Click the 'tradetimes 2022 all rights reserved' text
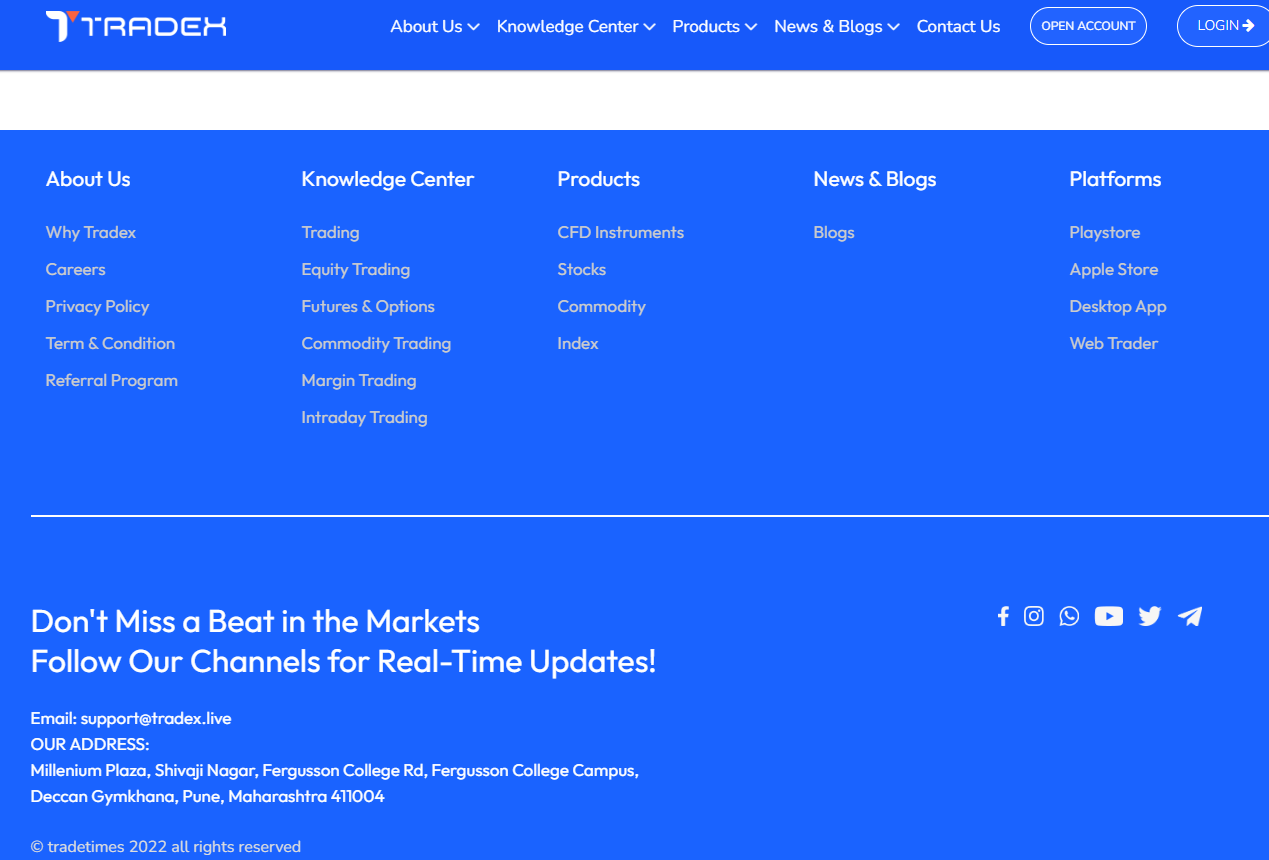The image size is (1269, 860). pos(166,846)
